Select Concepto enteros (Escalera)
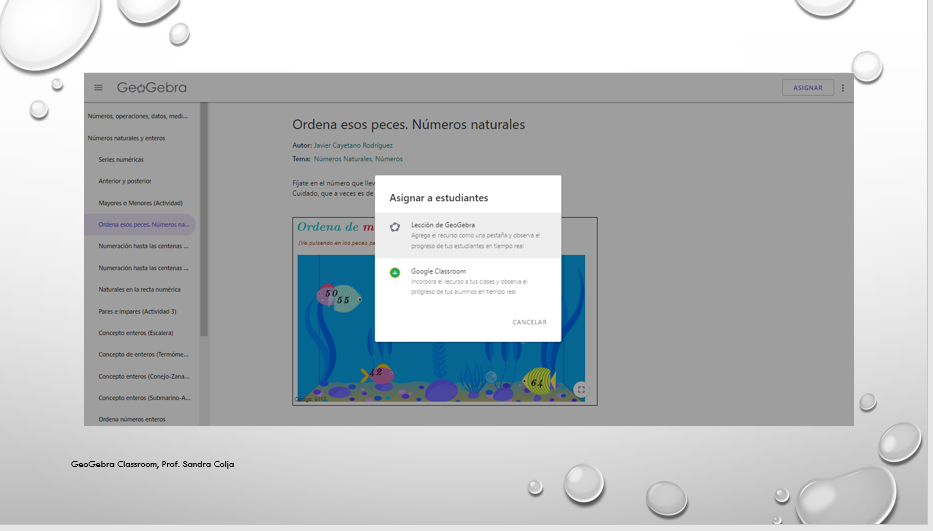 tap(136, 333)
